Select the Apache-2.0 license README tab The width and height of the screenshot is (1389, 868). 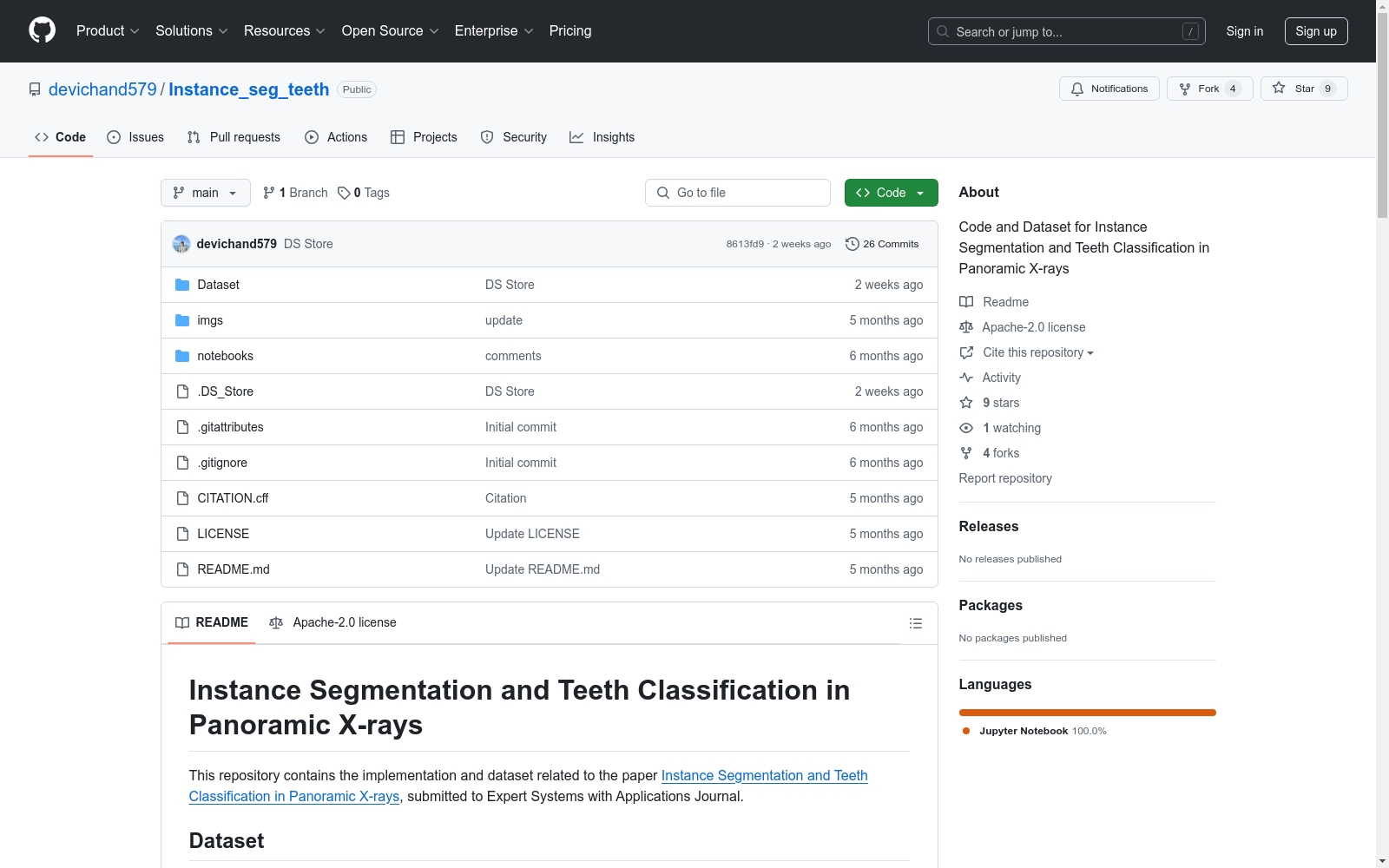[x=332, y=622]
